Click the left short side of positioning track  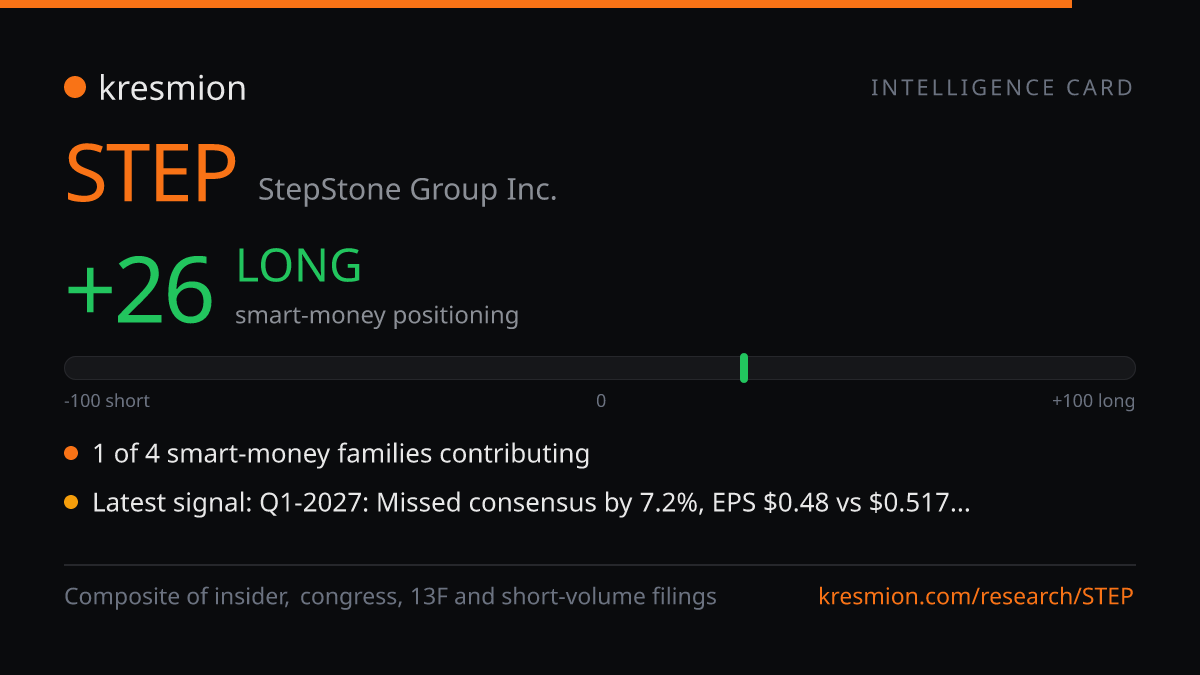tap(332, 368)
